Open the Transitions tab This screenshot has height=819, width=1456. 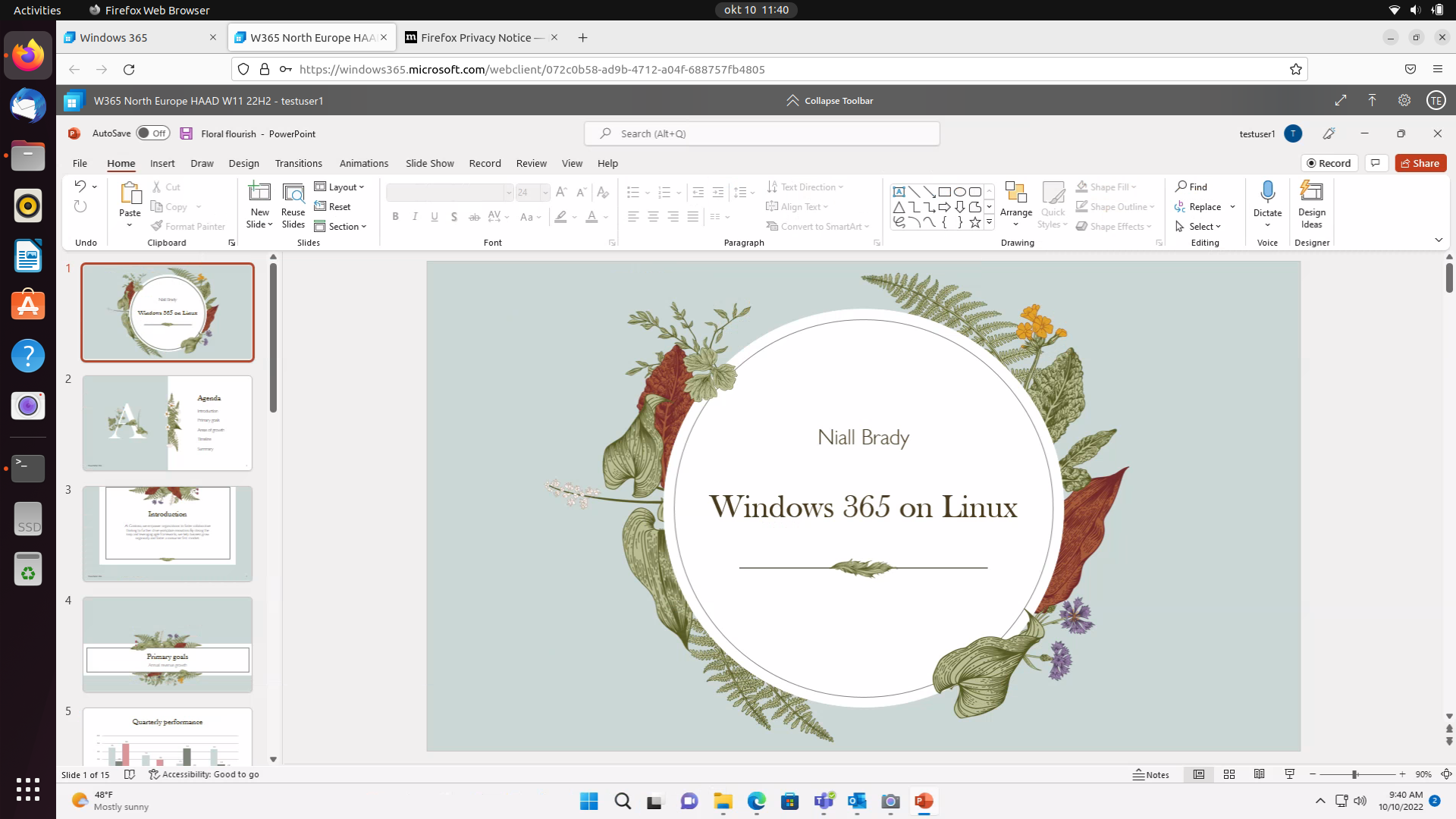[x=298, y=163]
